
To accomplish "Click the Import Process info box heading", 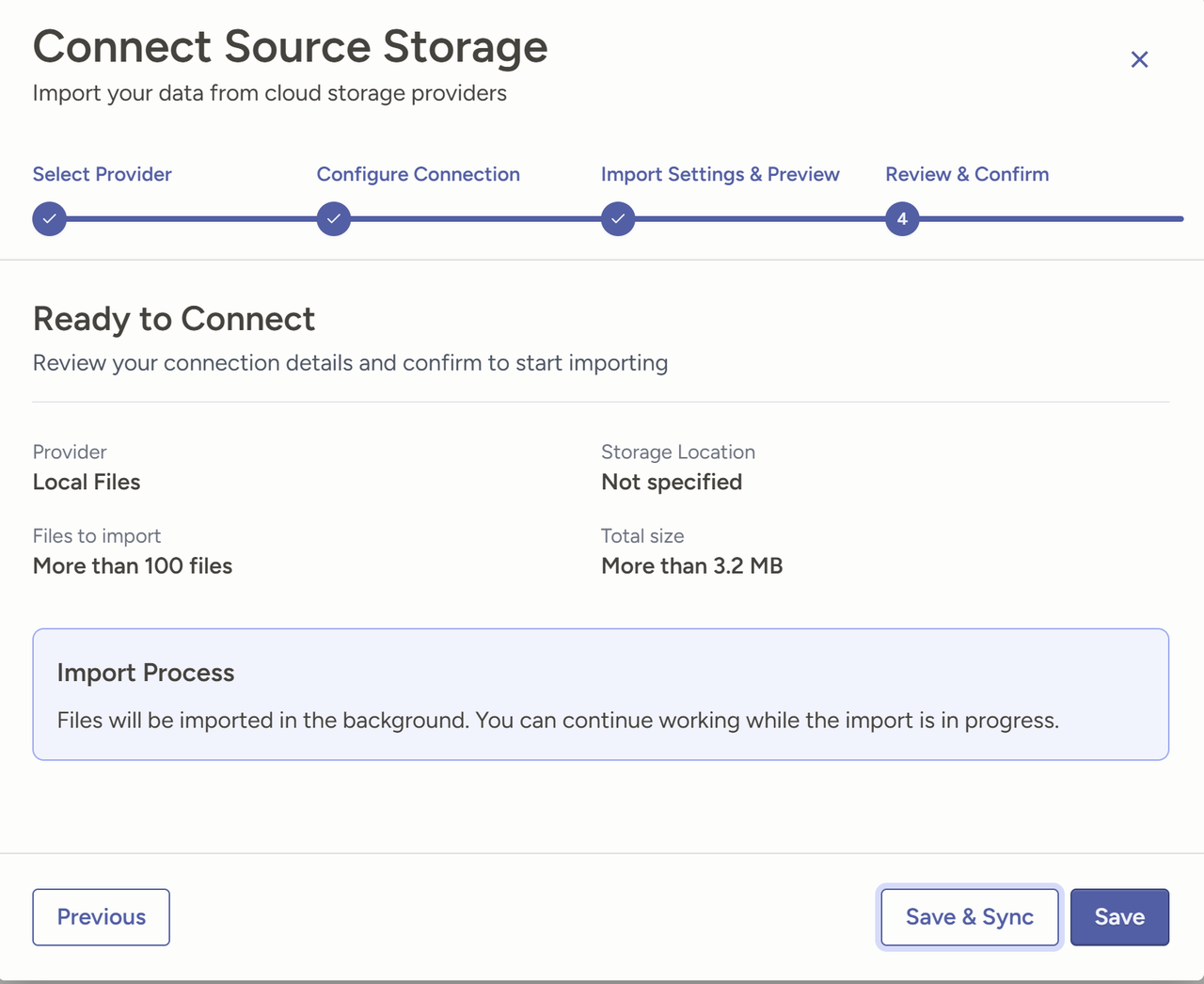I will (x=146, y=673).
